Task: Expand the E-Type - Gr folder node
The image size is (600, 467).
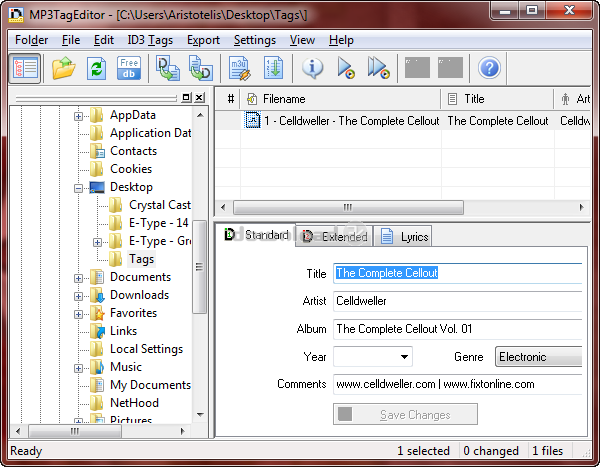Action: [97, 242]
